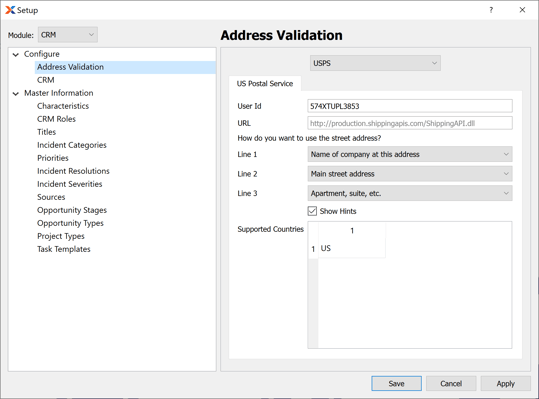Viewport: 539px width, 399px height.
Task: Click the Apply button
Action: 505,384
